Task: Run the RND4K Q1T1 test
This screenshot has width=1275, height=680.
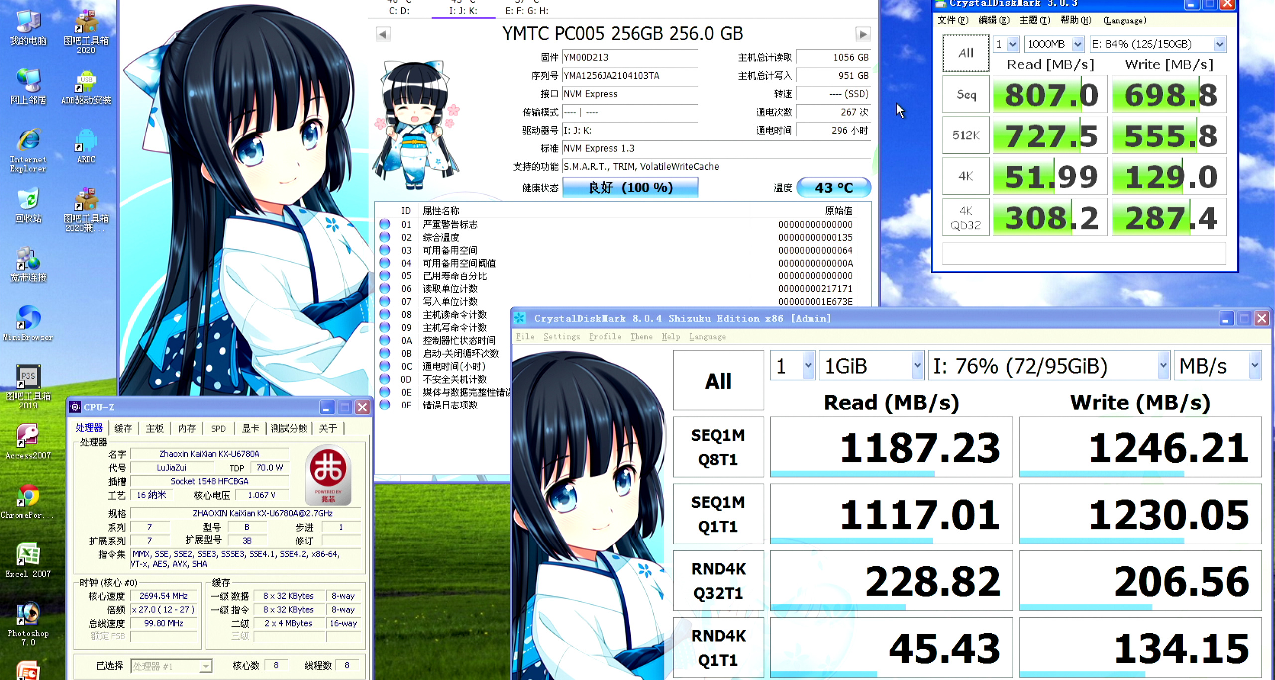Action: [x=718, y=647]
